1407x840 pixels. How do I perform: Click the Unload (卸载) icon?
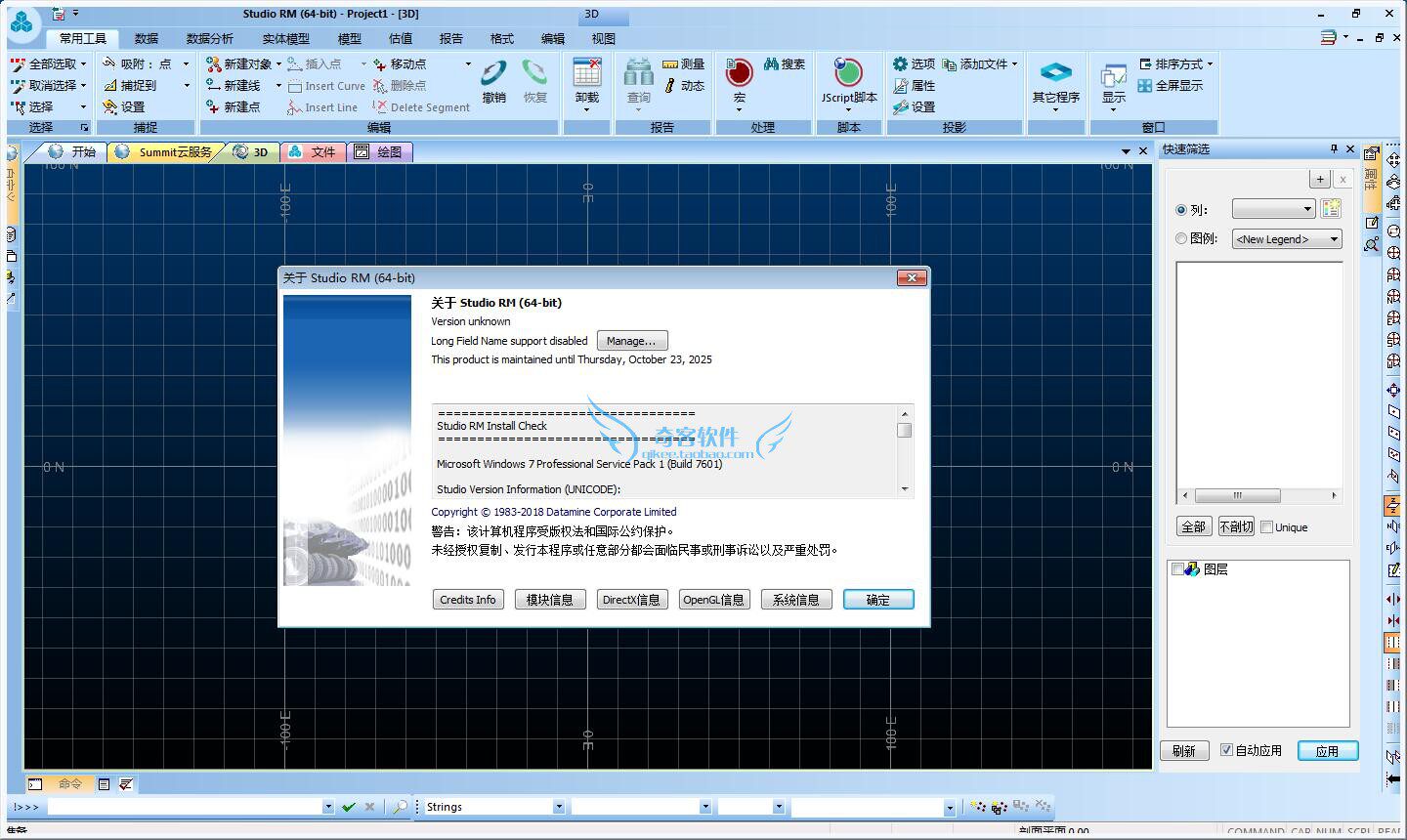[587, 74]
